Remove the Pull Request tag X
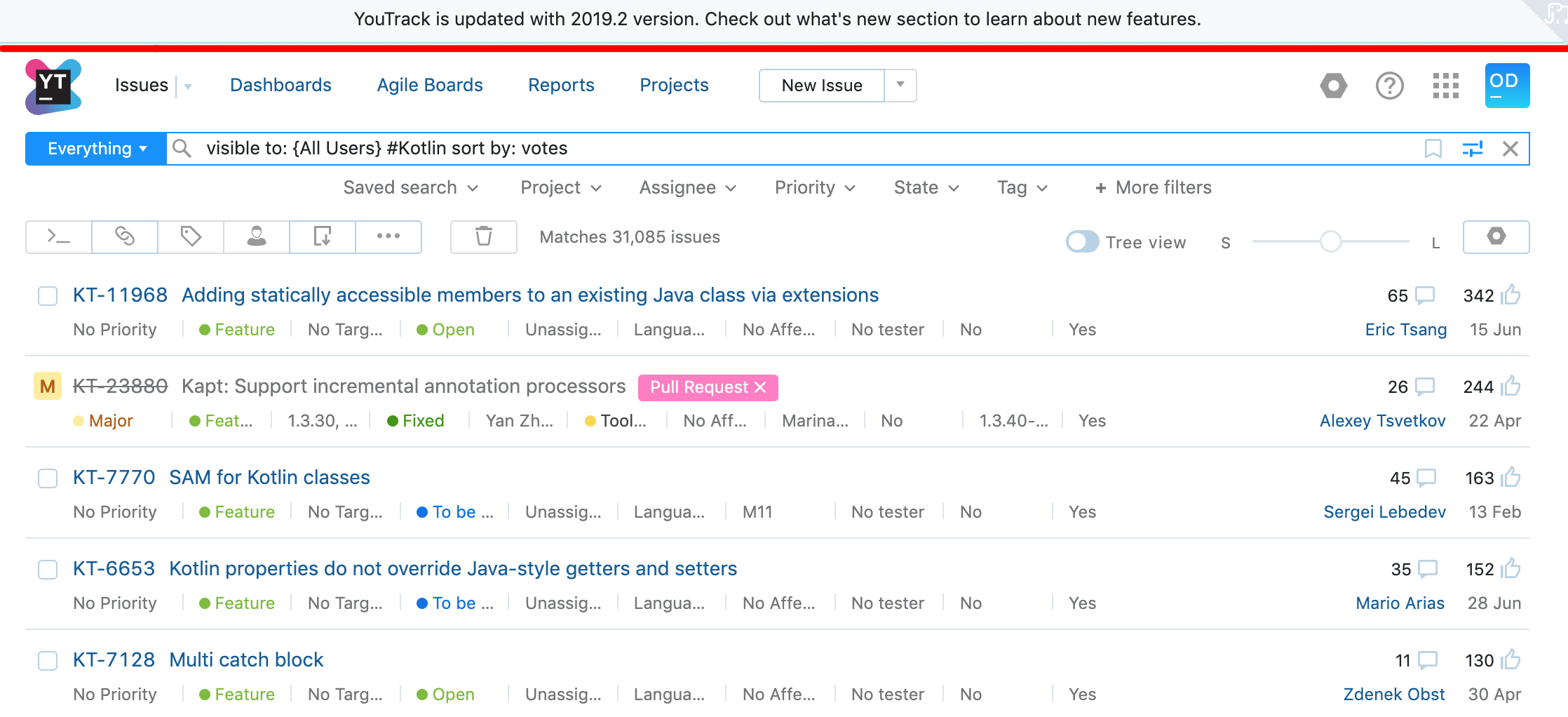Viewport: 1568px width, 717px height. (761, 387)
